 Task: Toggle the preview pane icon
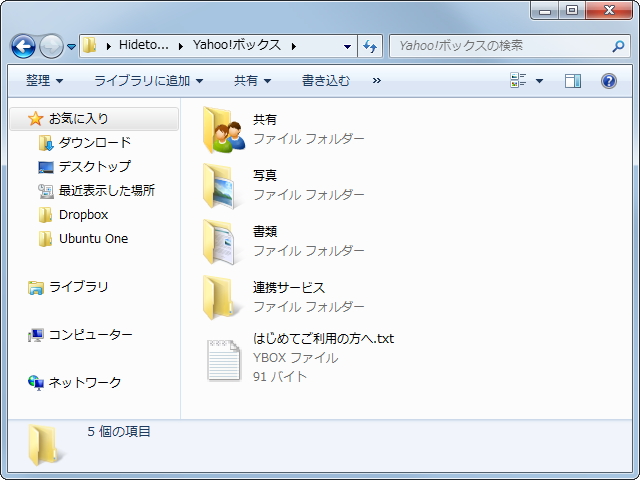click(x=573, y=81)
